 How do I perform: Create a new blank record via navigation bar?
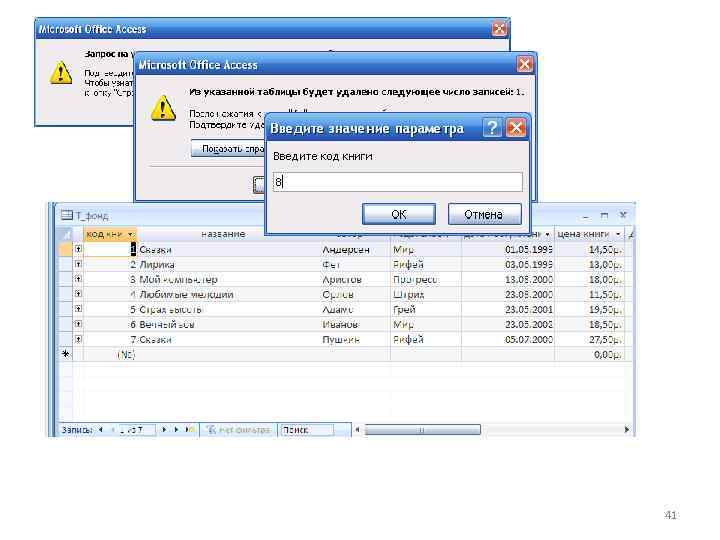190,430
